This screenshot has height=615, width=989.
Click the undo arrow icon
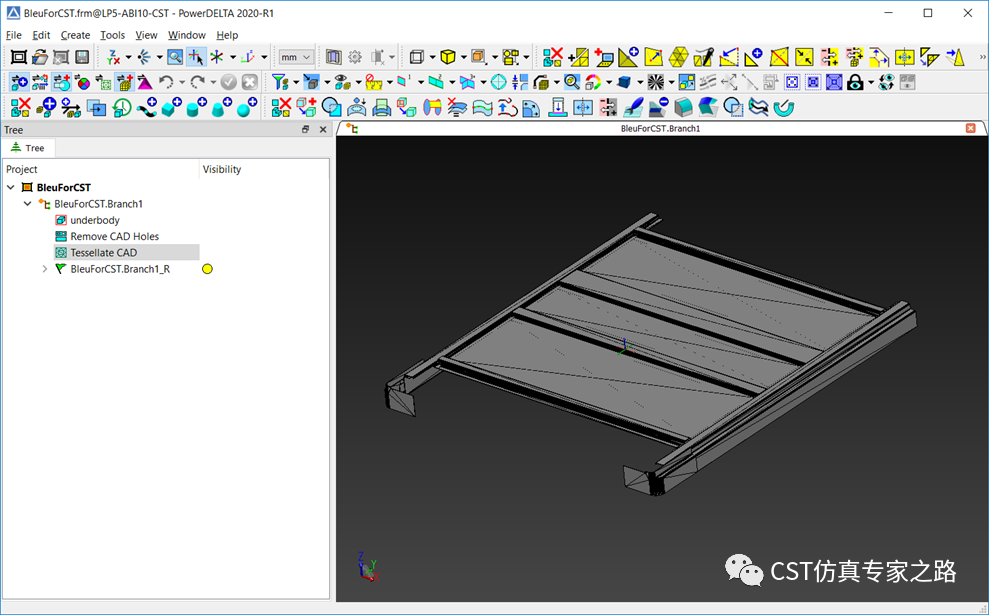coord(166,82)
